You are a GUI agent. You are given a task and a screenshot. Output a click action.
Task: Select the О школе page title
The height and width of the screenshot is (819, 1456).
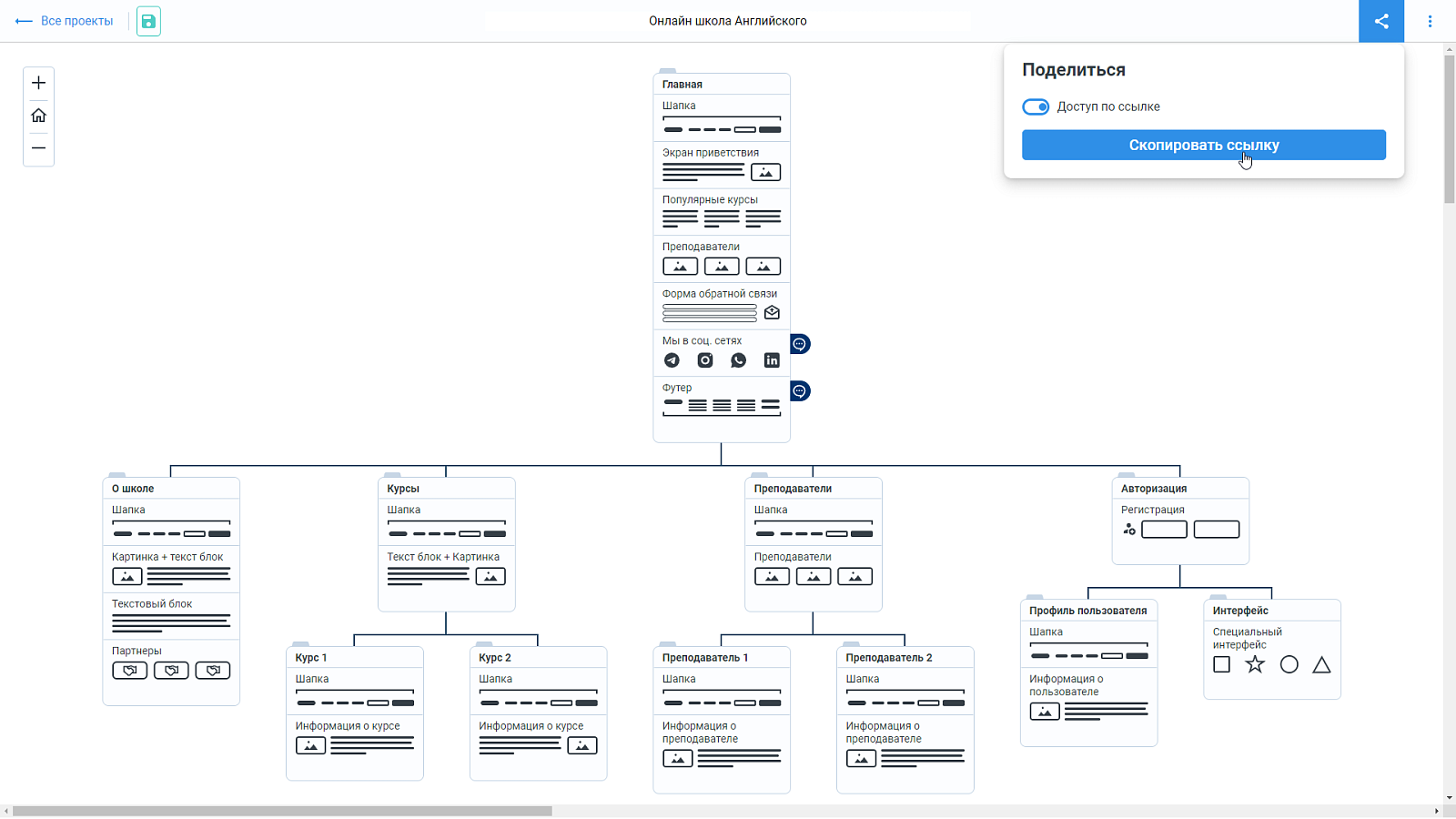[133, 489]
